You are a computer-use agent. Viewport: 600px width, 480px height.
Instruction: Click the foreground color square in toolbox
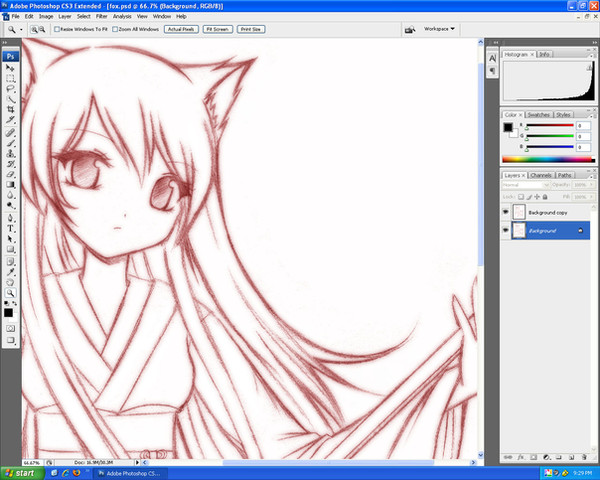point(8,310)
